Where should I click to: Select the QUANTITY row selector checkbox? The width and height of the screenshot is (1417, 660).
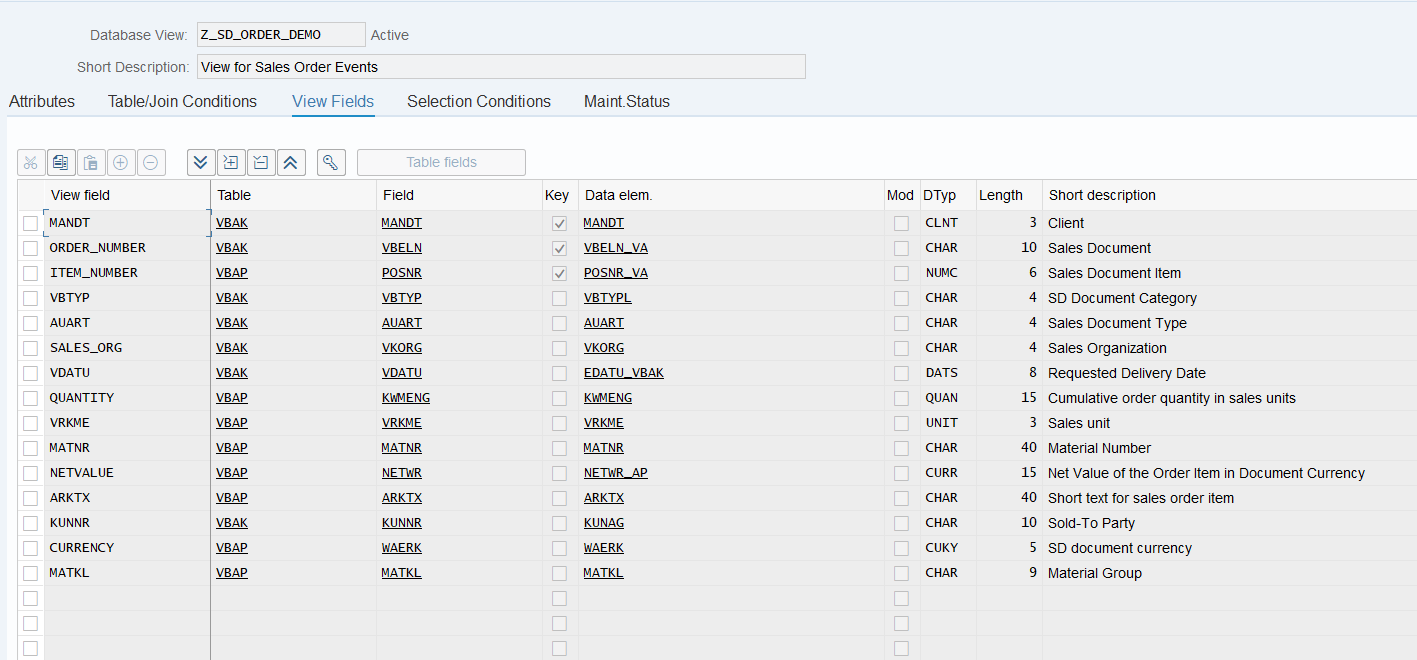tap(30, 398)
